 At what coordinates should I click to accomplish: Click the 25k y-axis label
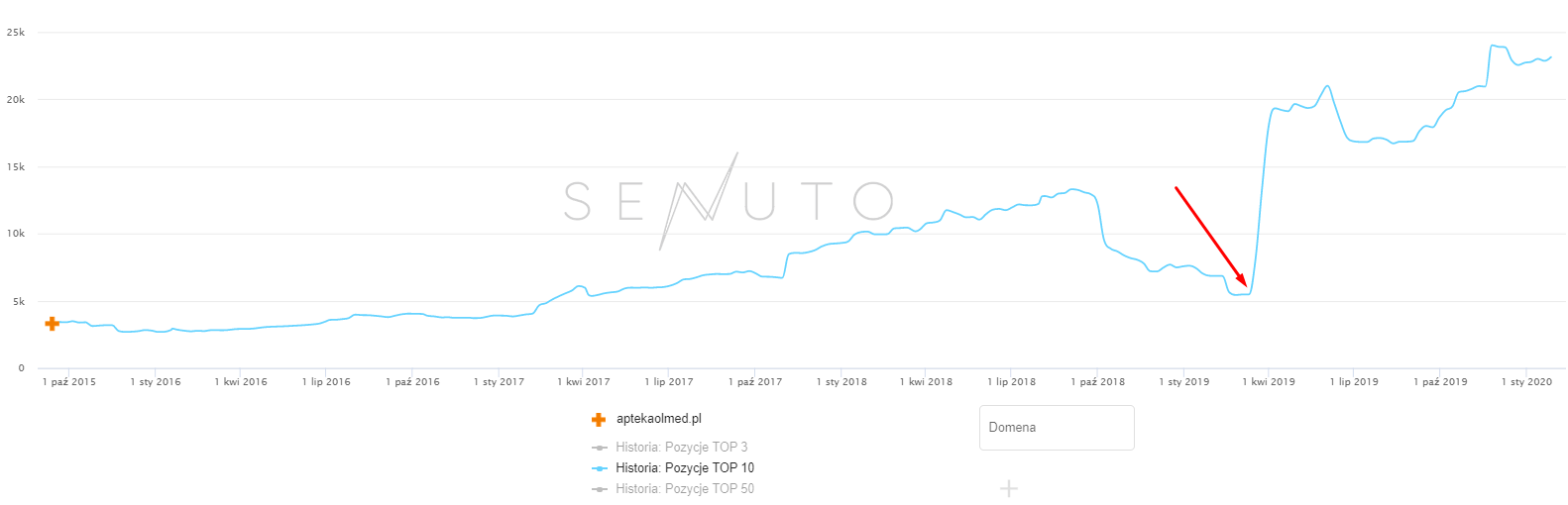(x=16, y=33)
